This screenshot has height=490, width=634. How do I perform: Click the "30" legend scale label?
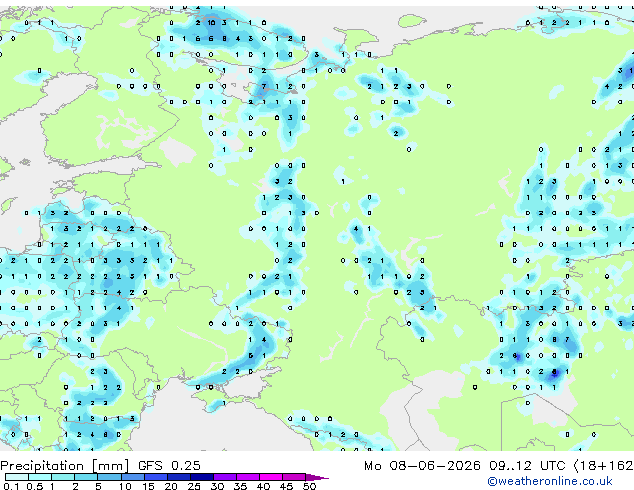tap(217, 486)
